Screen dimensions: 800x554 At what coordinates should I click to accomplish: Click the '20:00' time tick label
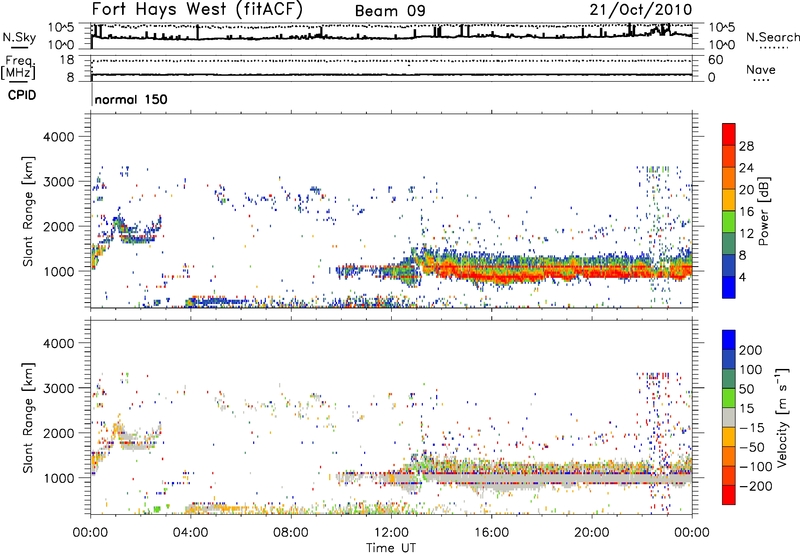coord(592,533)
